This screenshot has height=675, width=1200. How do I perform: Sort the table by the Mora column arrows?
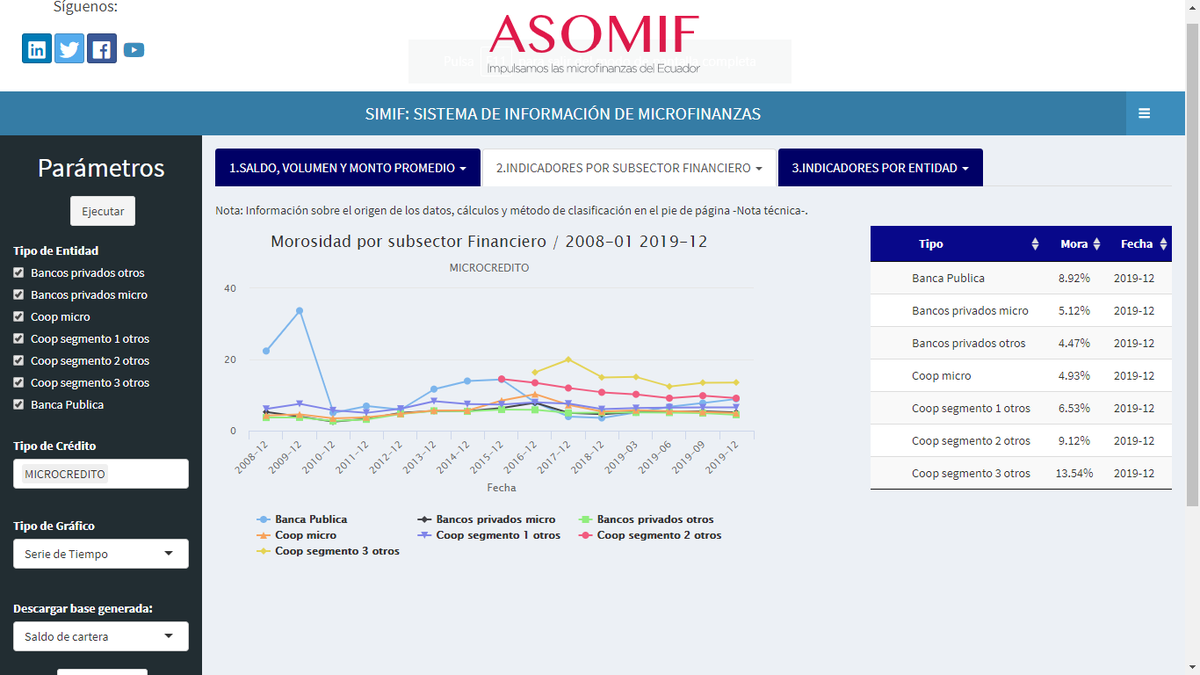click(1097, 244)
